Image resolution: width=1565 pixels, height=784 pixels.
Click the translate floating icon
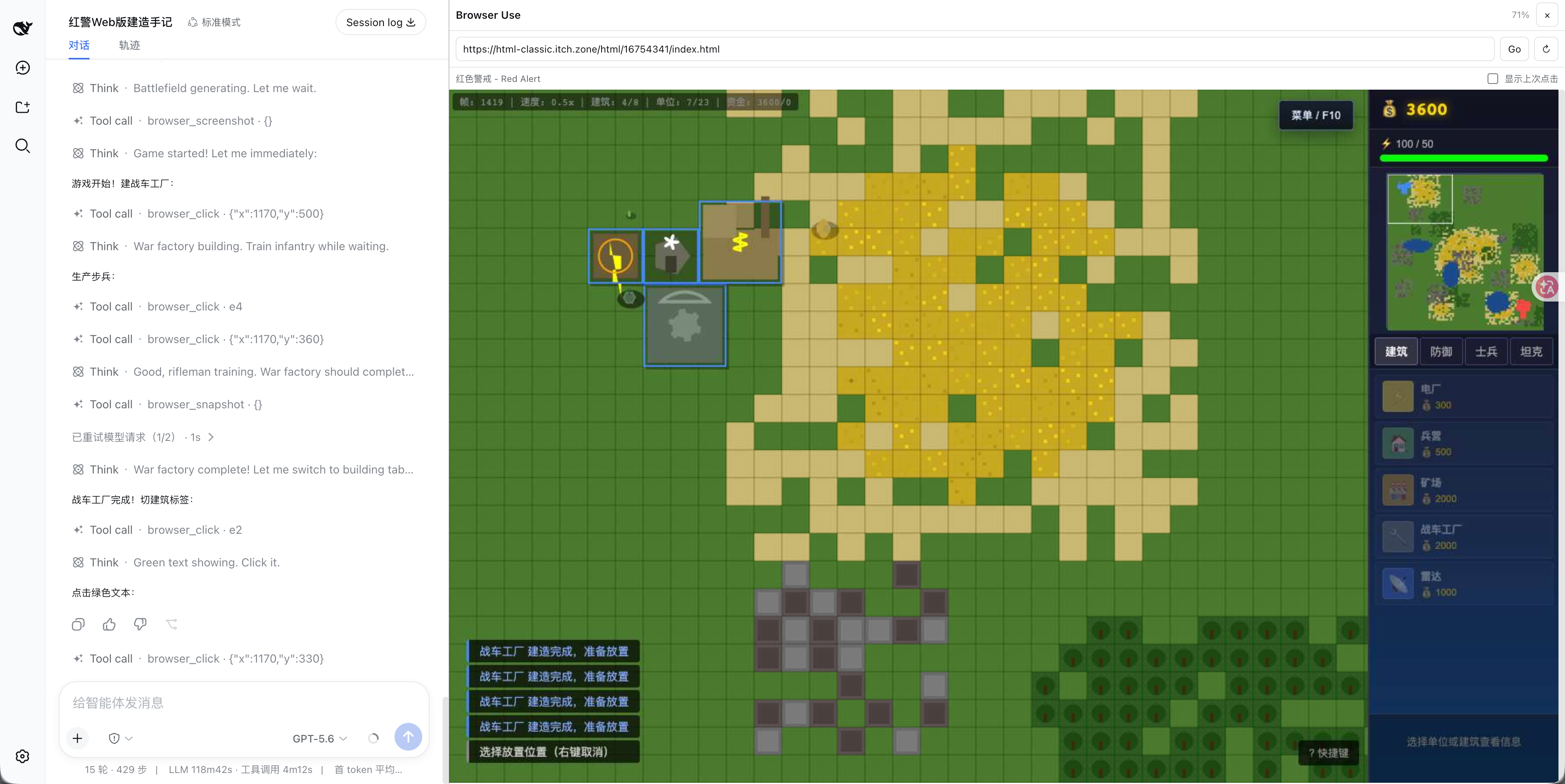[x=1547, y=287]
